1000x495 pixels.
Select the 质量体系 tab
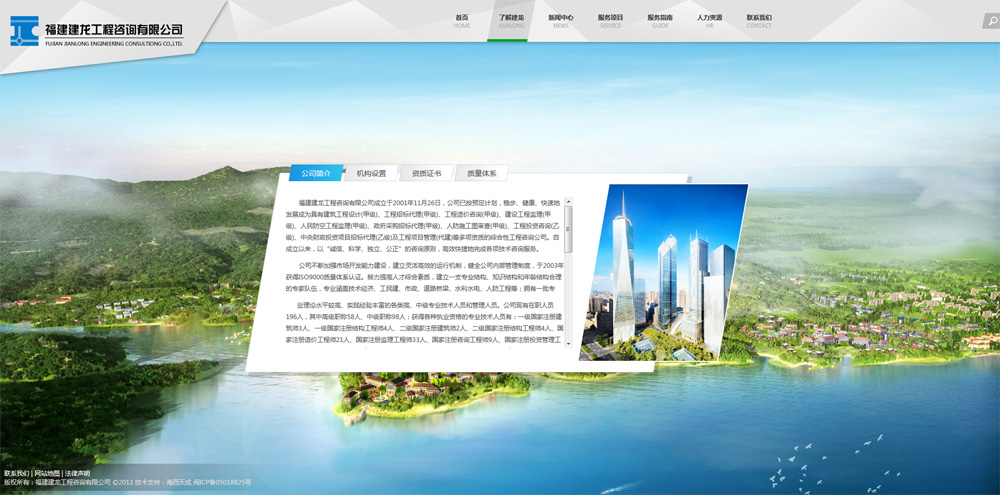[x=481, y=173]
